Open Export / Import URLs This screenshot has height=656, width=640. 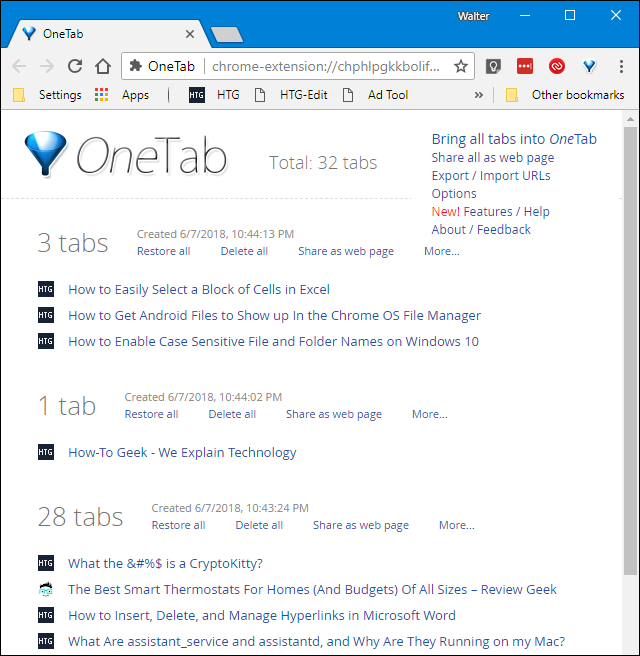coord(491,175)
